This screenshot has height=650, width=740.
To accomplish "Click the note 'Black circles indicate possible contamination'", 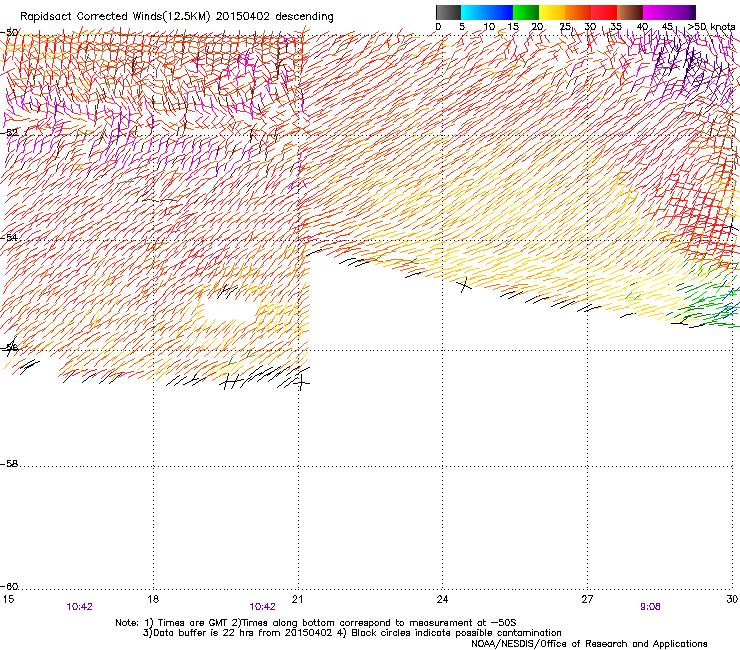I will pos(456,633).
